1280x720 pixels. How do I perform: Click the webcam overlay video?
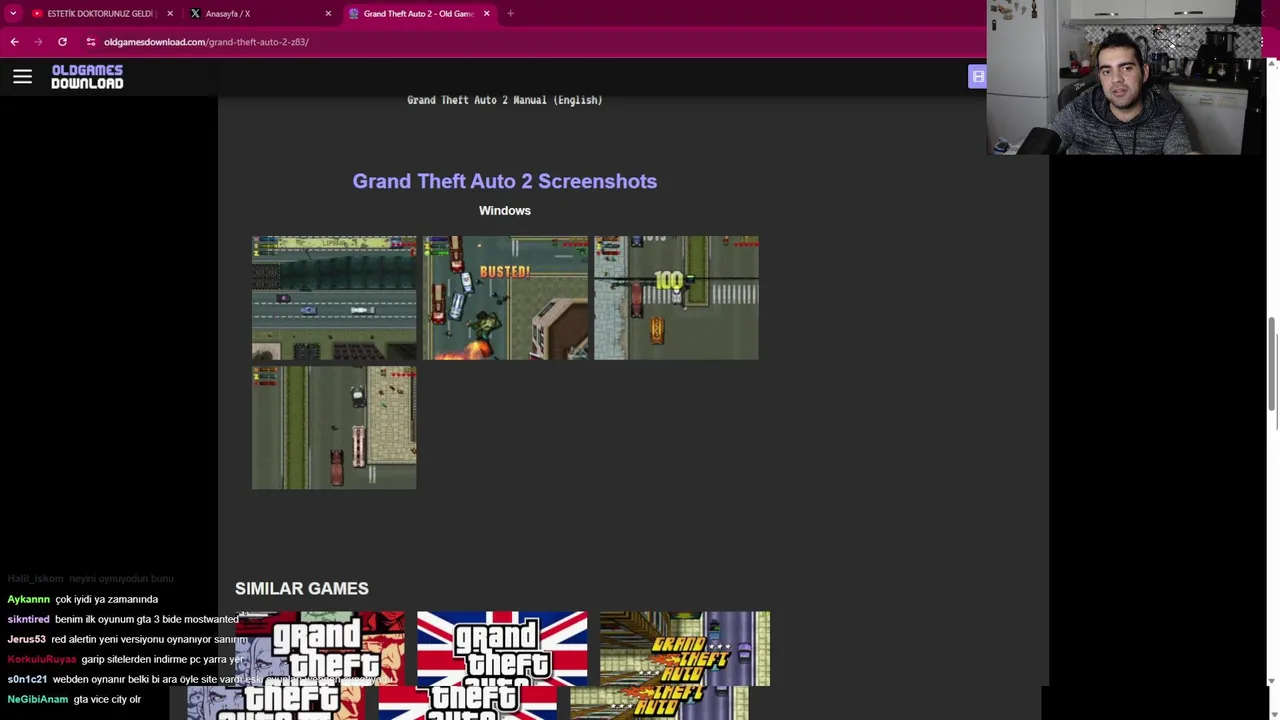1124,78
